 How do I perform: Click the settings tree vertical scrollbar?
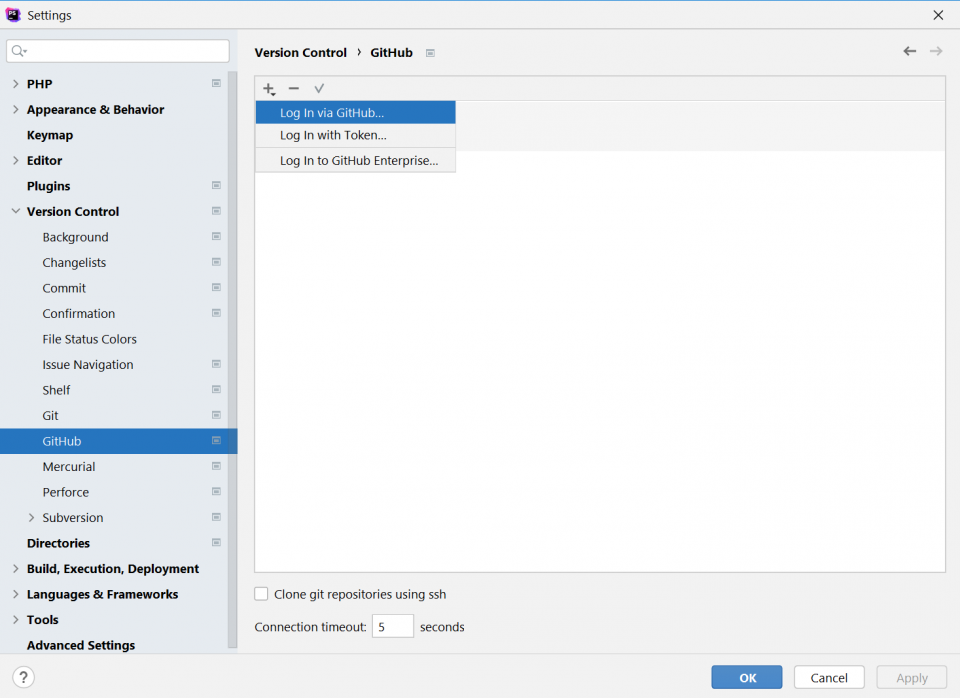tap(233, 359)
